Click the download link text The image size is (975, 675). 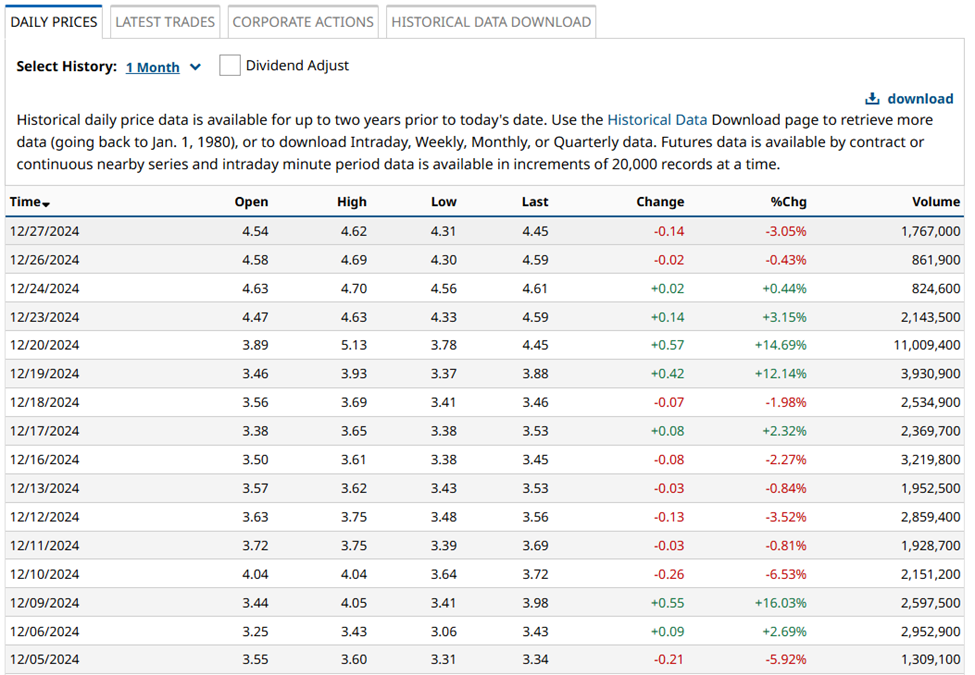[x=920, y=98]
